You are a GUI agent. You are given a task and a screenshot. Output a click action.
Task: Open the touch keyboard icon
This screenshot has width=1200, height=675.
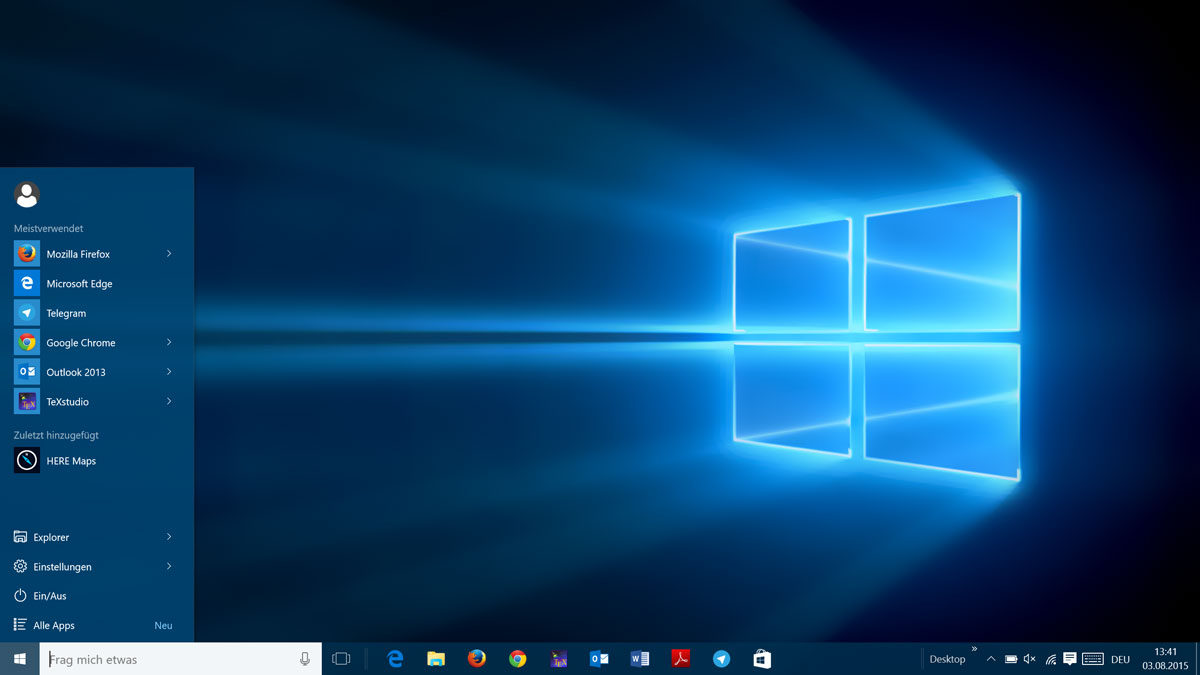[x=1093, y=659]
